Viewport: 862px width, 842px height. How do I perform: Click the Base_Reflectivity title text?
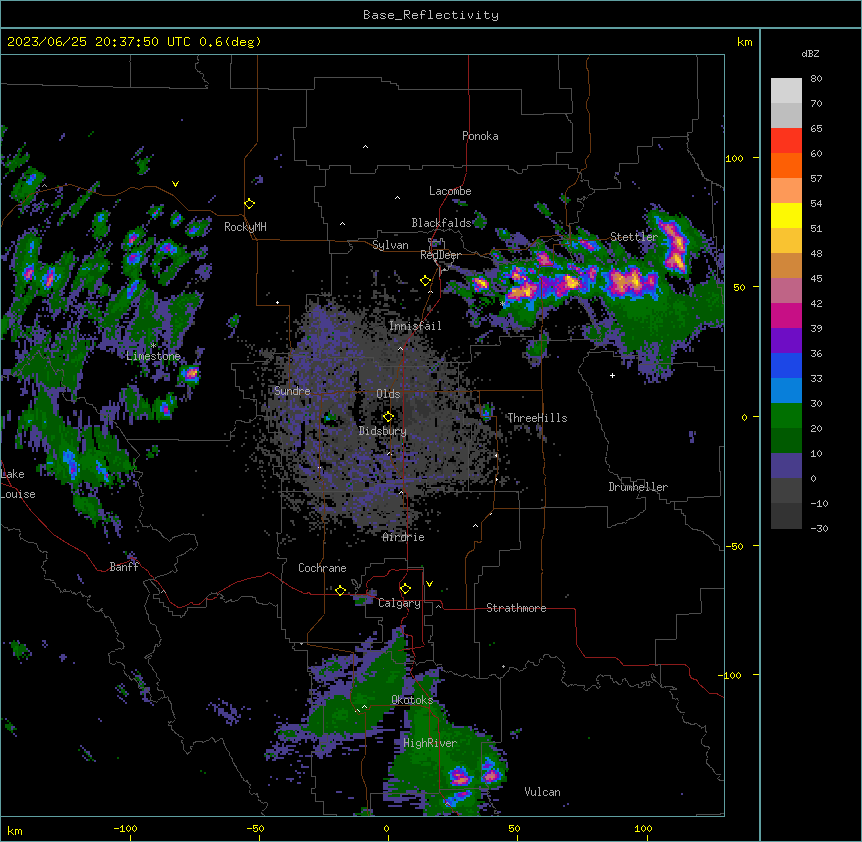coord(430,15)
